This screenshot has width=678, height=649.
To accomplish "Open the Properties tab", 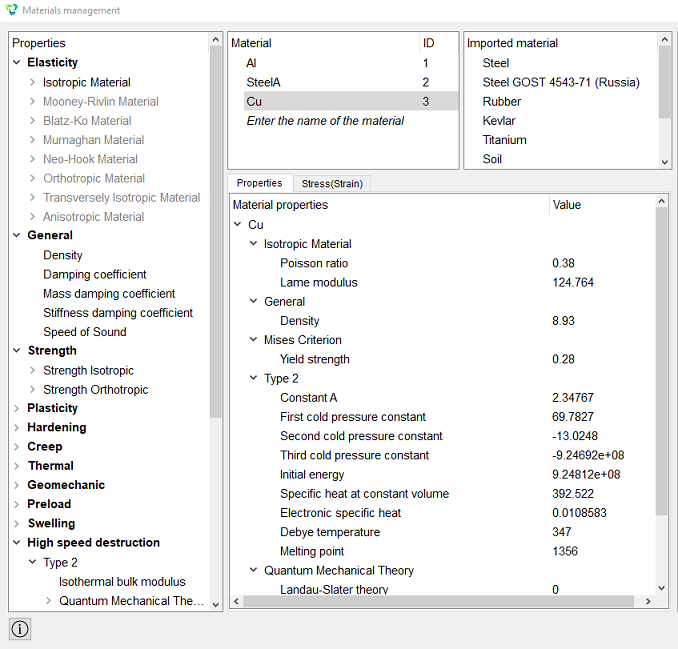I will (259, 183).
